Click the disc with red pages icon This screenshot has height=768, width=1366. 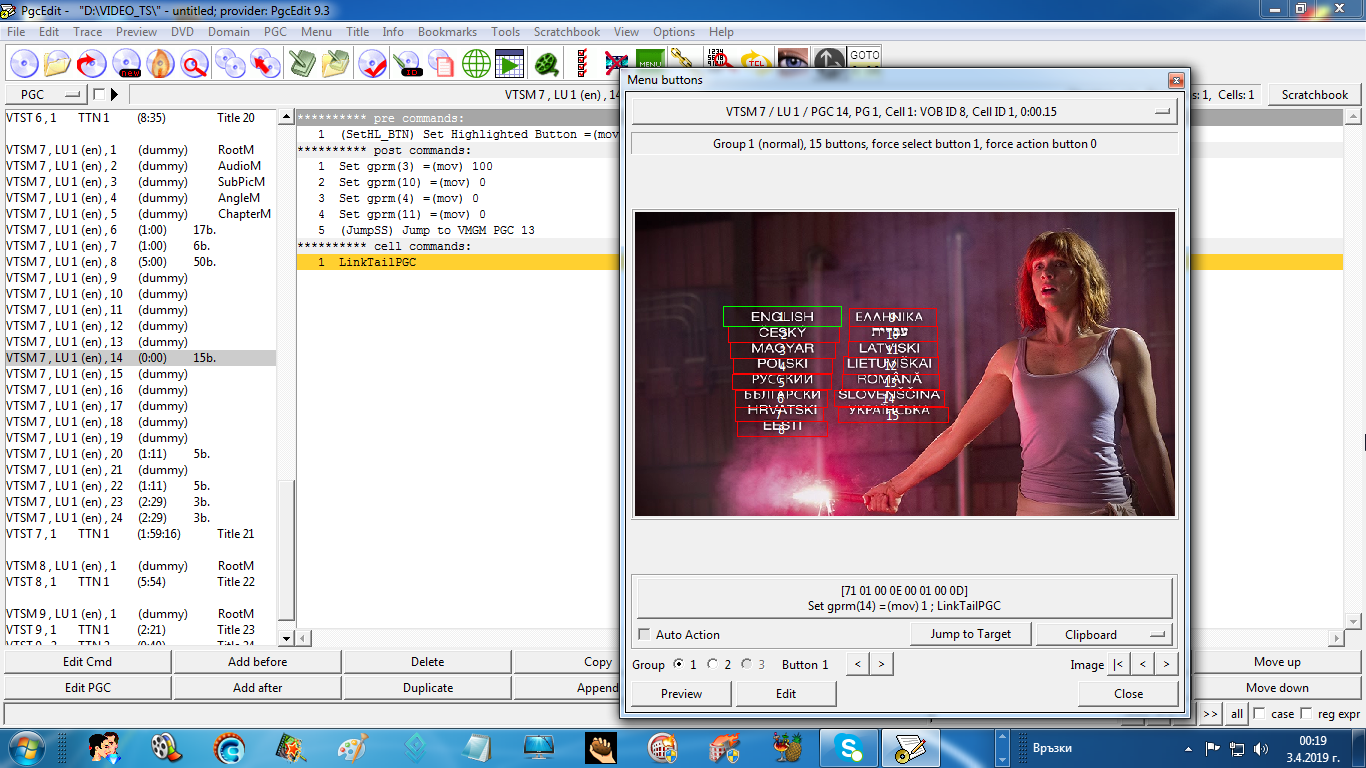441,64
